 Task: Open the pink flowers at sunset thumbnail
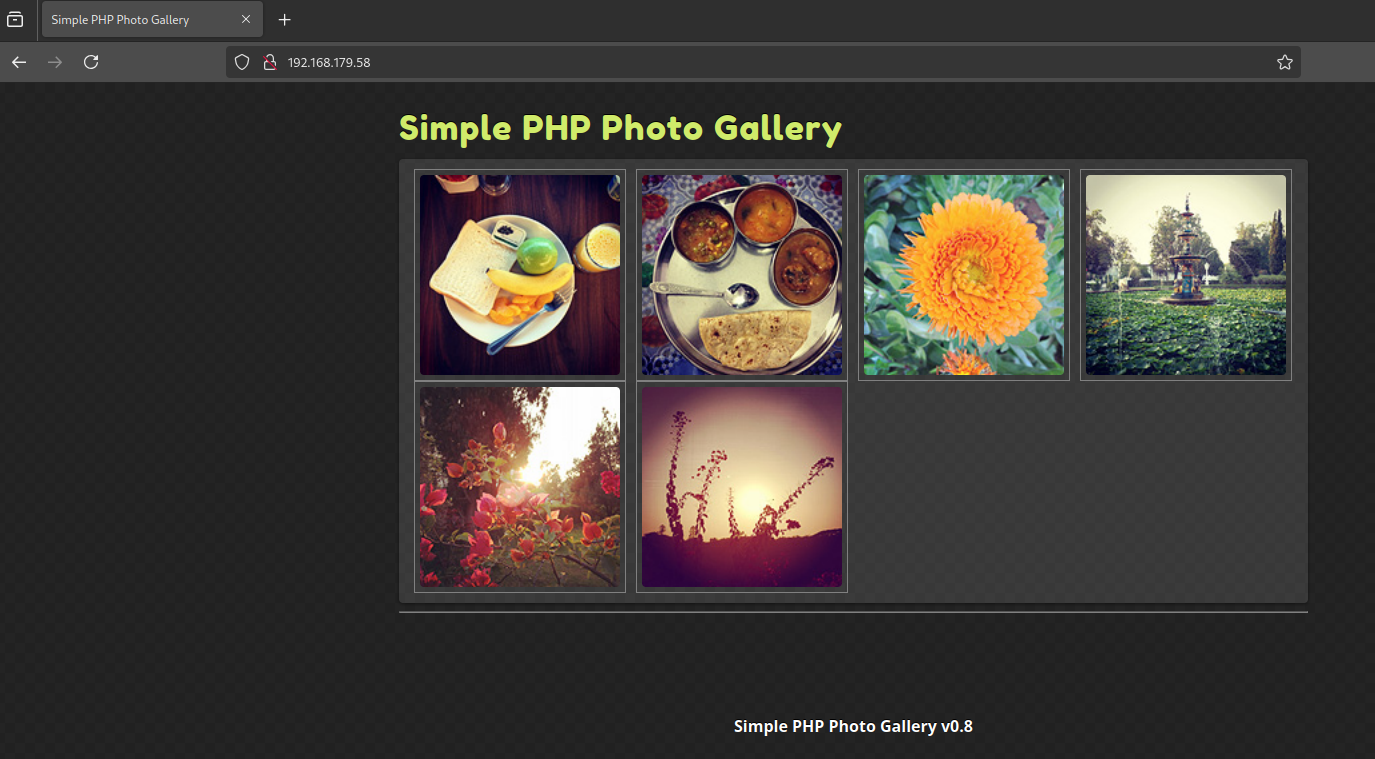[x=520, y=487]
